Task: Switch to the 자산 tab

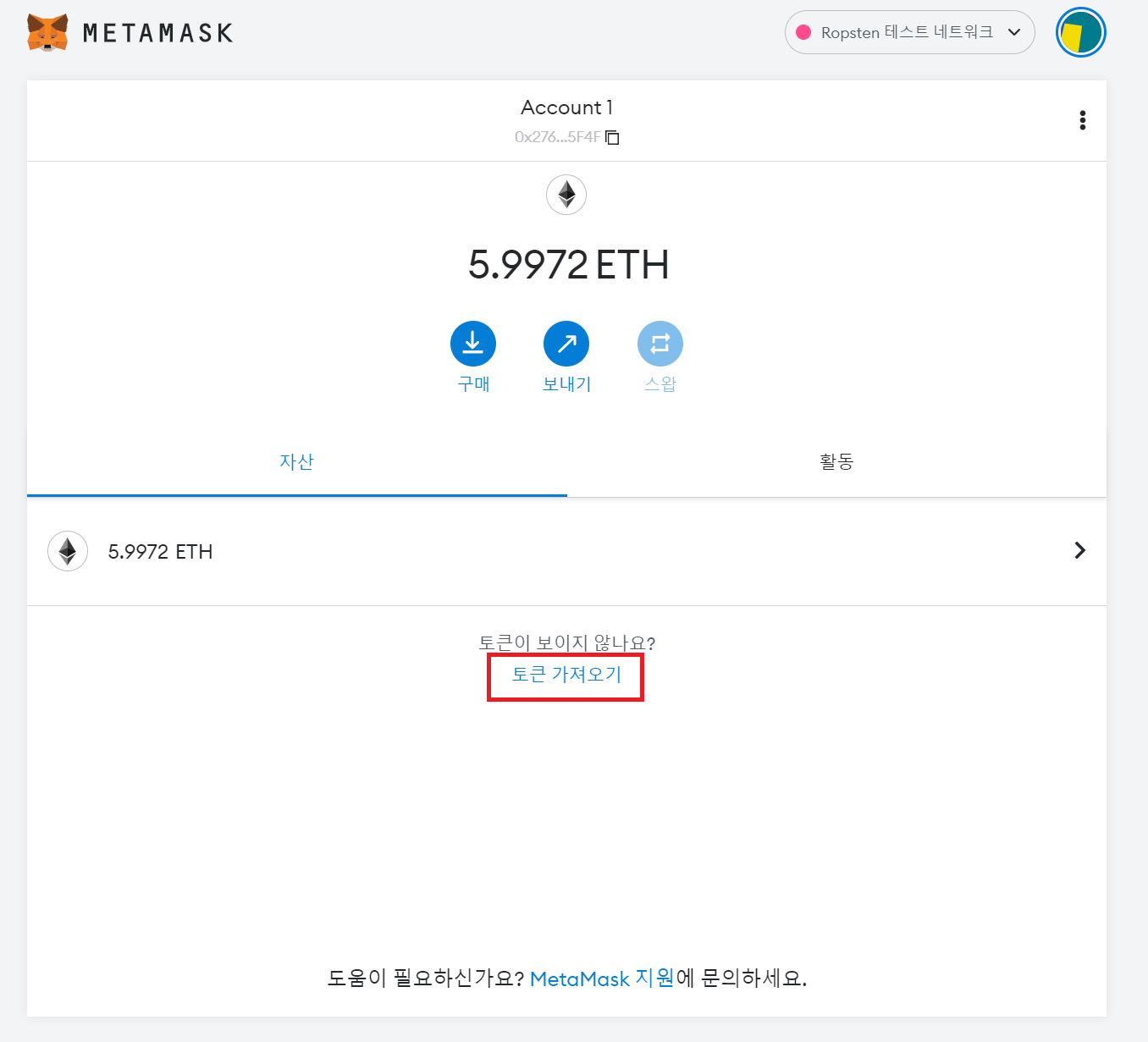Action: 297,461
